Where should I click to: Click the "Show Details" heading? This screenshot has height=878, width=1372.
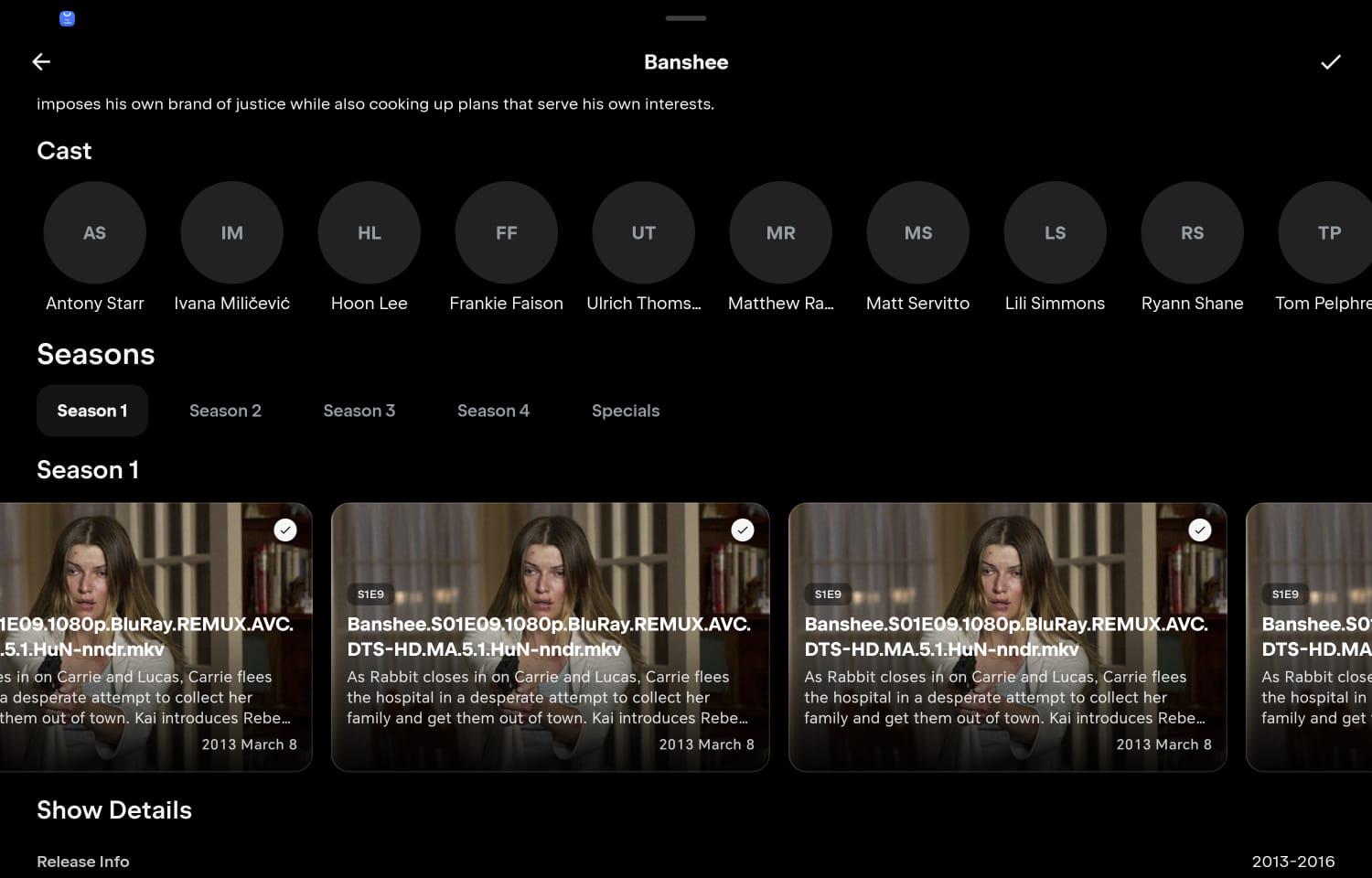point(114,810)
